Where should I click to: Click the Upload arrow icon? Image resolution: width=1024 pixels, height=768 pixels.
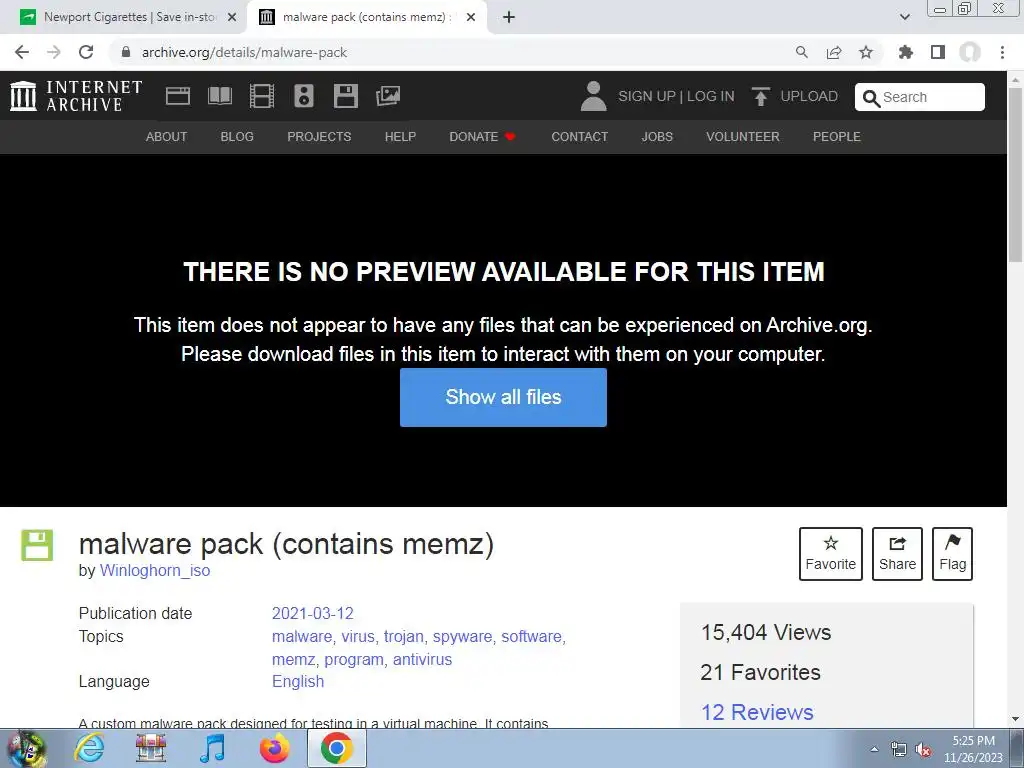pos(760,96)
